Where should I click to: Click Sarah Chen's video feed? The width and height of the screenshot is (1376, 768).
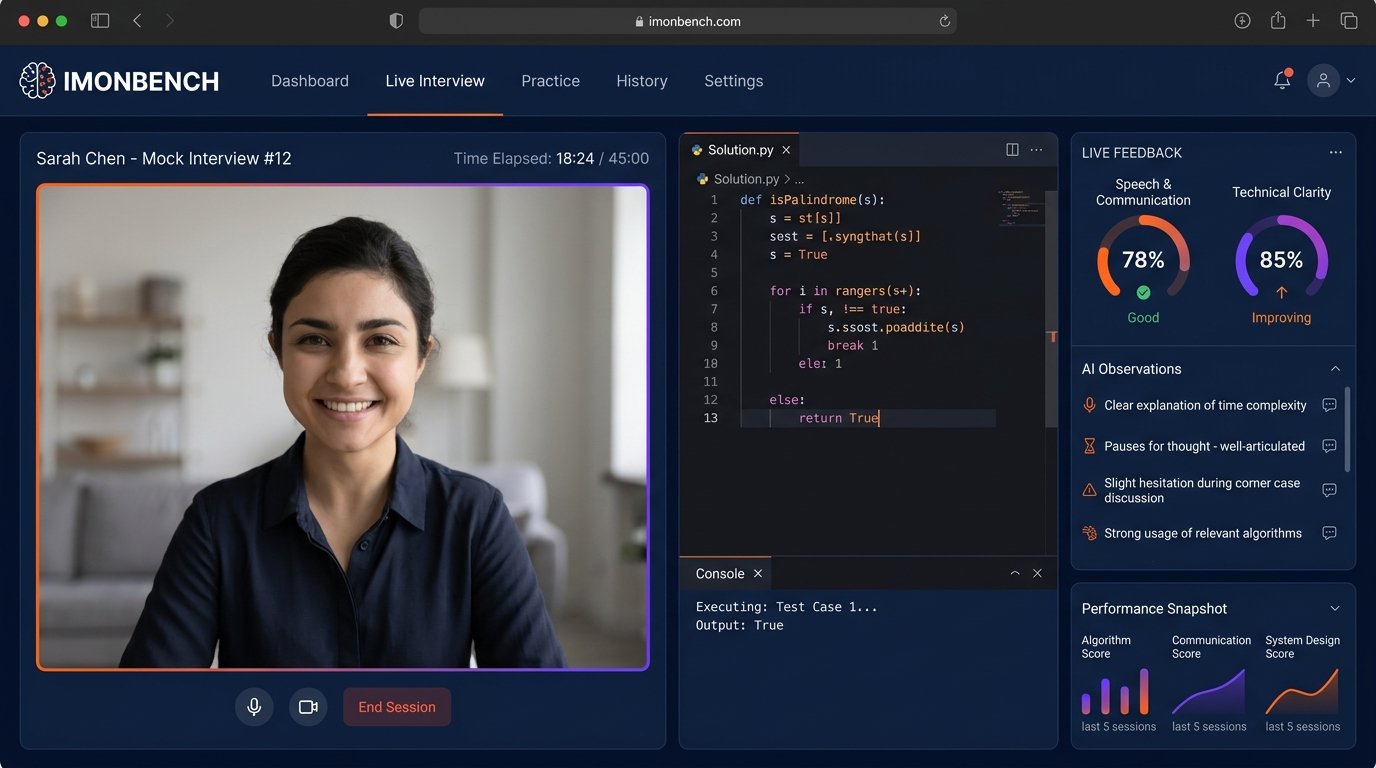point(343,427)
